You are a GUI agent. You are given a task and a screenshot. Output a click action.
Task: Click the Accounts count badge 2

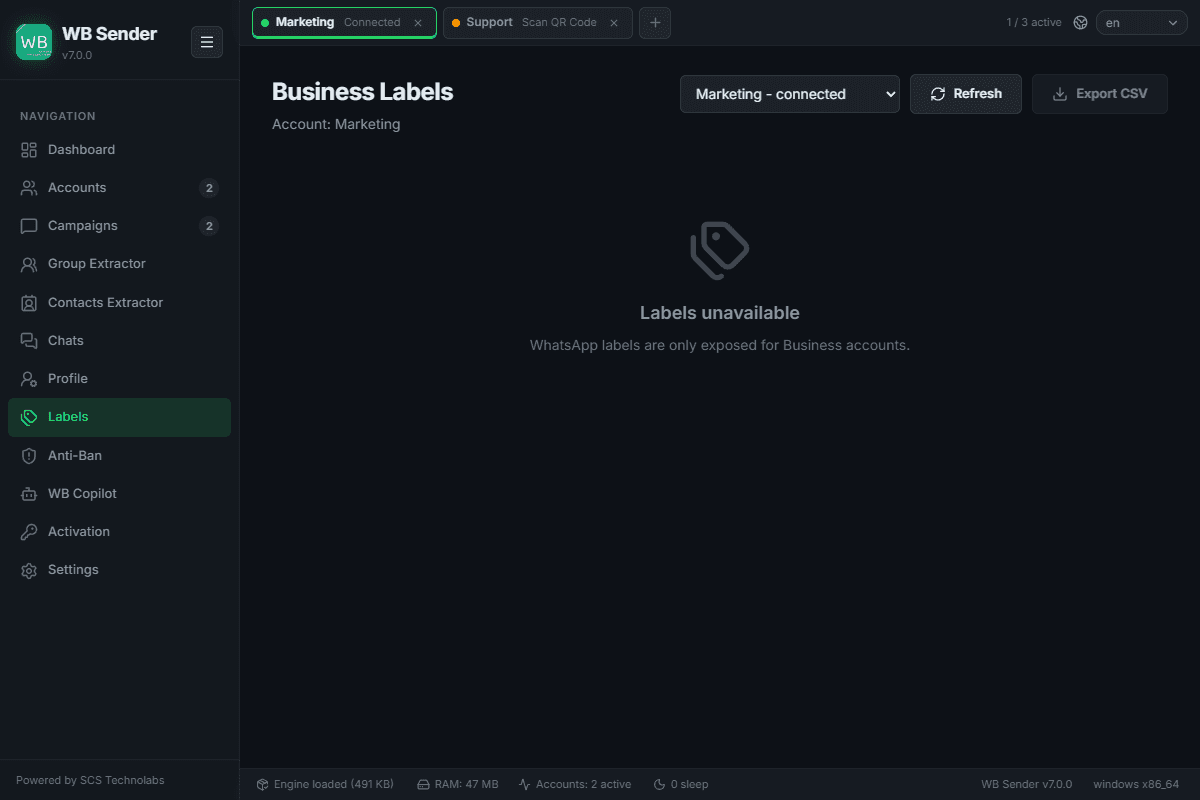(209, 188)
